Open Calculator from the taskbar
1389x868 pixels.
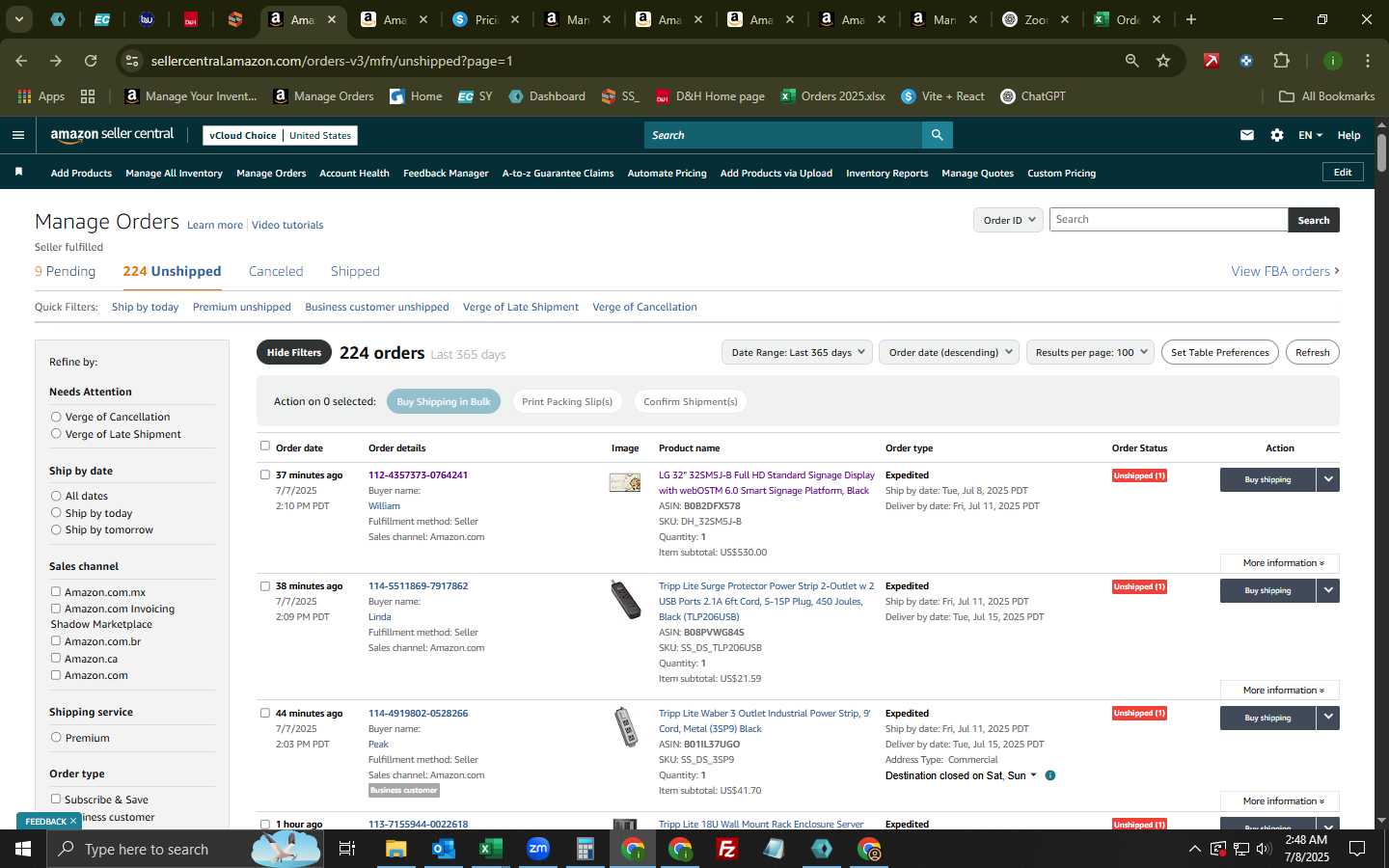point(585,849)
